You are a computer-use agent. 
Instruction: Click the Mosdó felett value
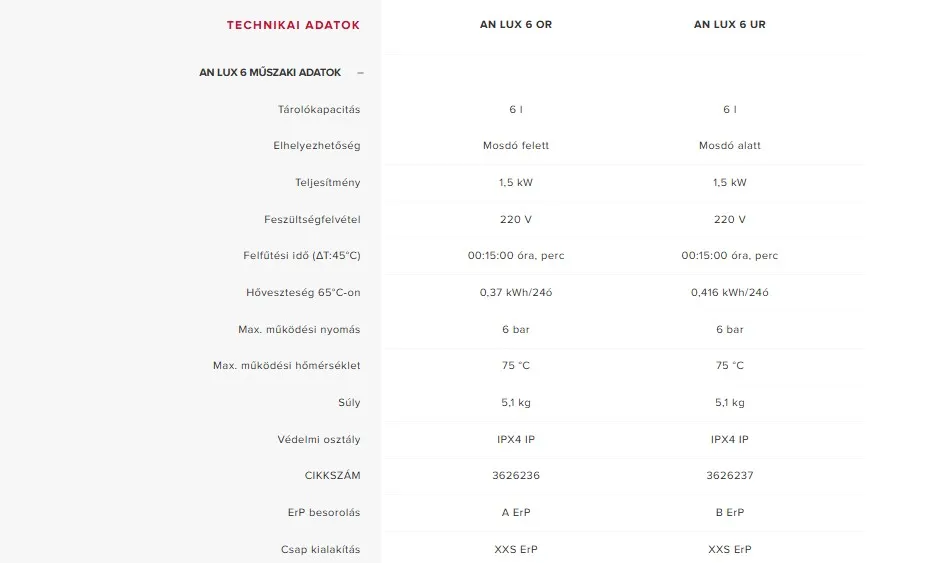click(x=516, y=145)
